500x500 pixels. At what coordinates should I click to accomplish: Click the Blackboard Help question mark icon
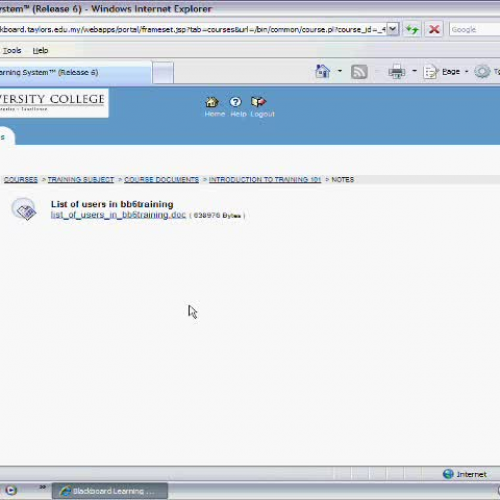click(235, 102)
